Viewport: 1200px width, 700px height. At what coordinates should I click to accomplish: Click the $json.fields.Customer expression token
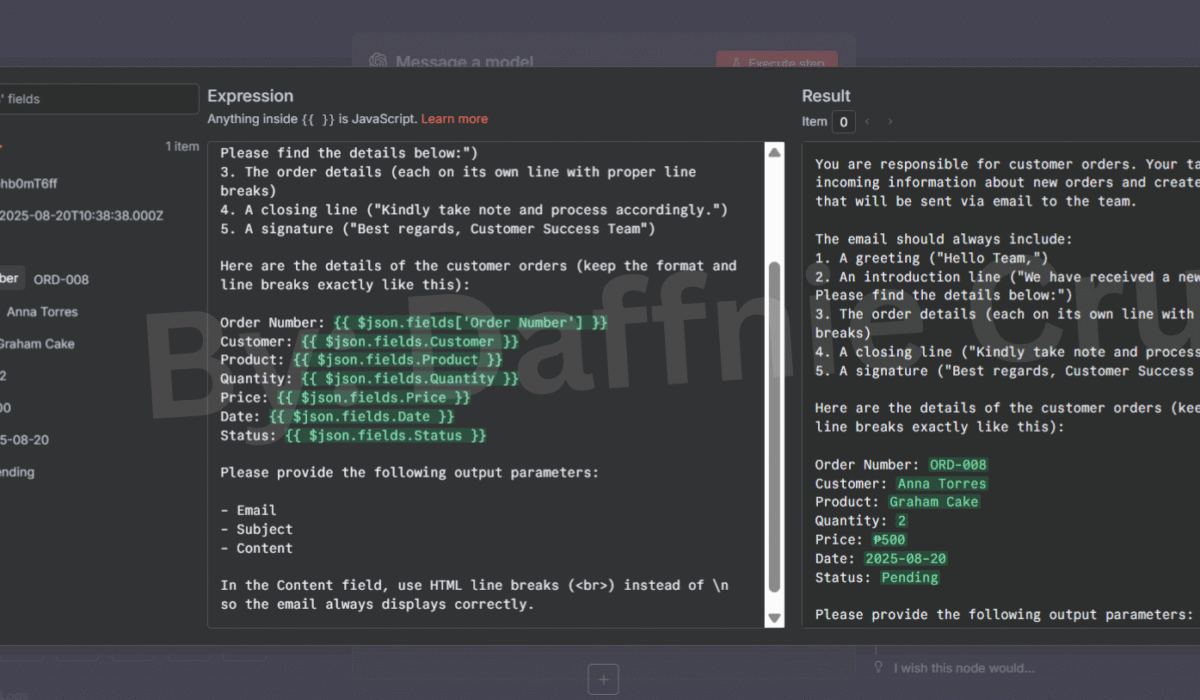click(410, 341)
